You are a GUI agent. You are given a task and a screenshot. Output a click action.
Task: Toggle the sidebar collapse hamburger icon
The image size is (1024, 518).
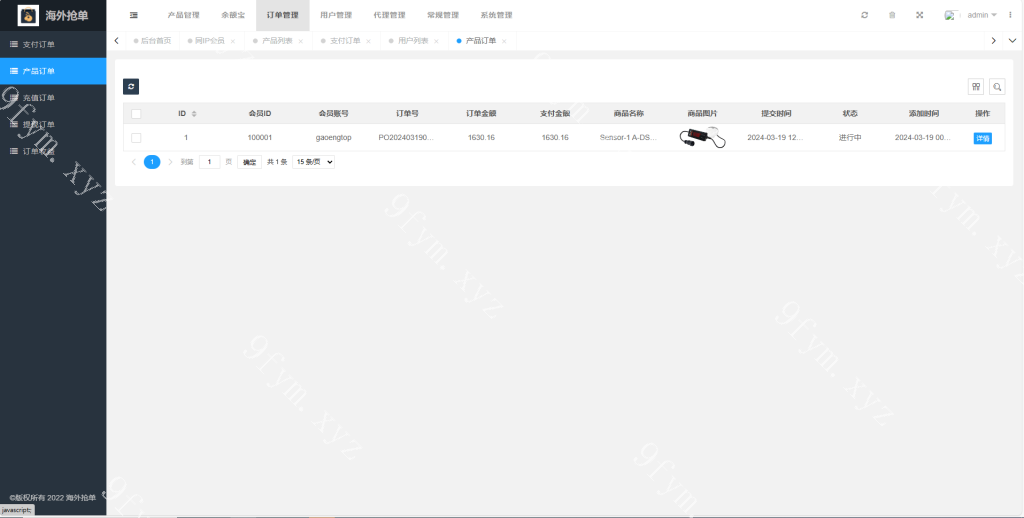pos(133,15)
